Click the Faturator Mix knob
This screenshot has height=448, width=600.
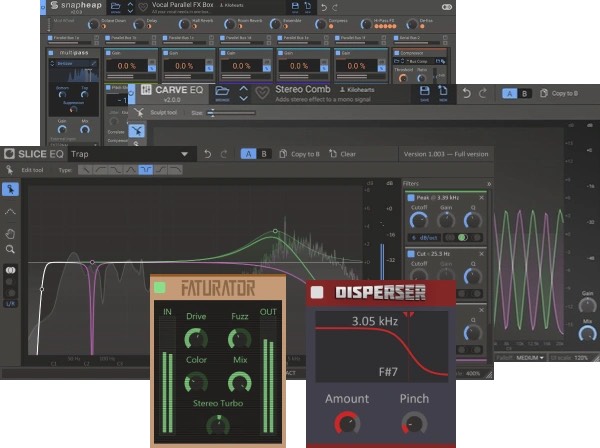coord(240,382)
